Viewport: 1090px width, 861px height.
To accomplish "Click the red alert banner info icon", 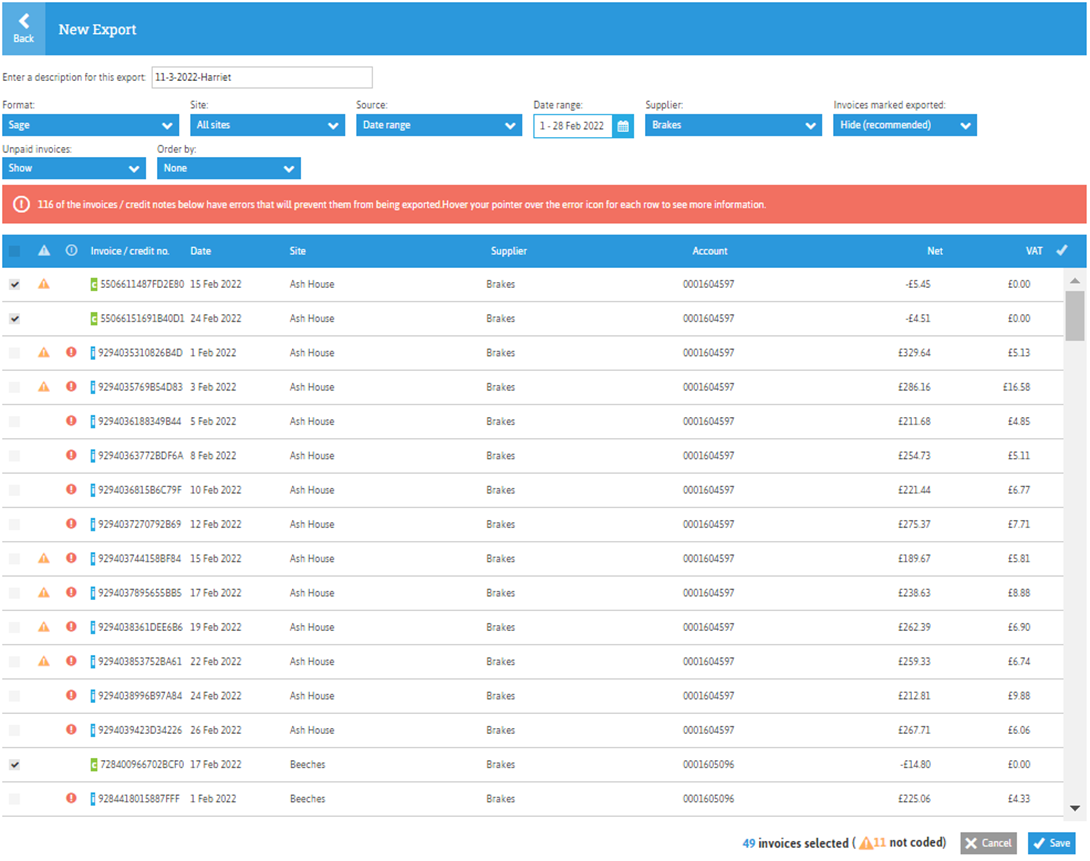I will tap(22, 204).
